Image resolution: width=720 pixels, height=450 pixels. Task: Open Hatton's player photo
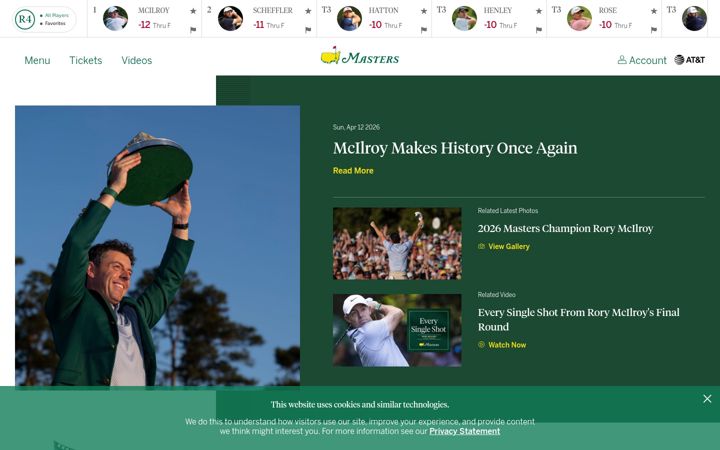(349, 18)
